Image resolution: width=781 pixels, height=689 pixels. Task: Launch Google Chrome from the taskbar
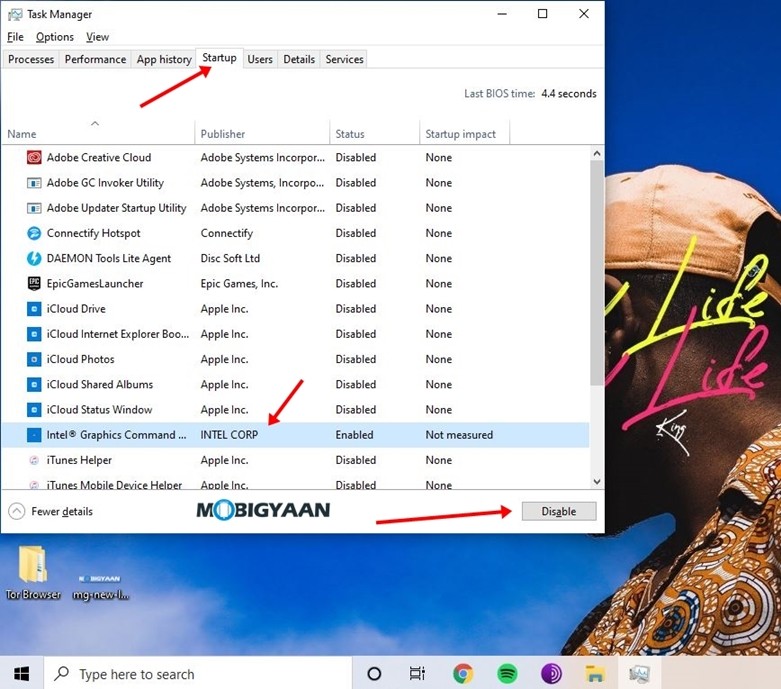pyautogui.click(x=463, y=674)
